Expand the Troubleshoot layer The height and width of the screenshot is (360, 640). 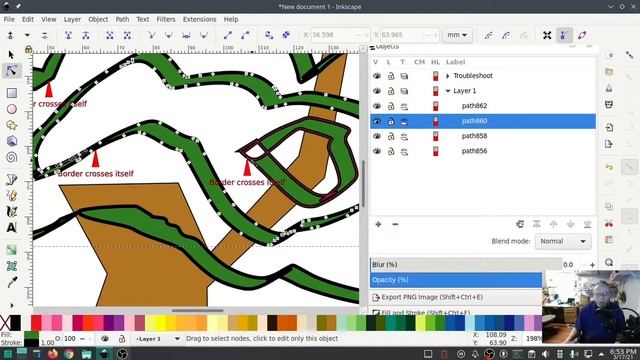(x=448, y=76)
